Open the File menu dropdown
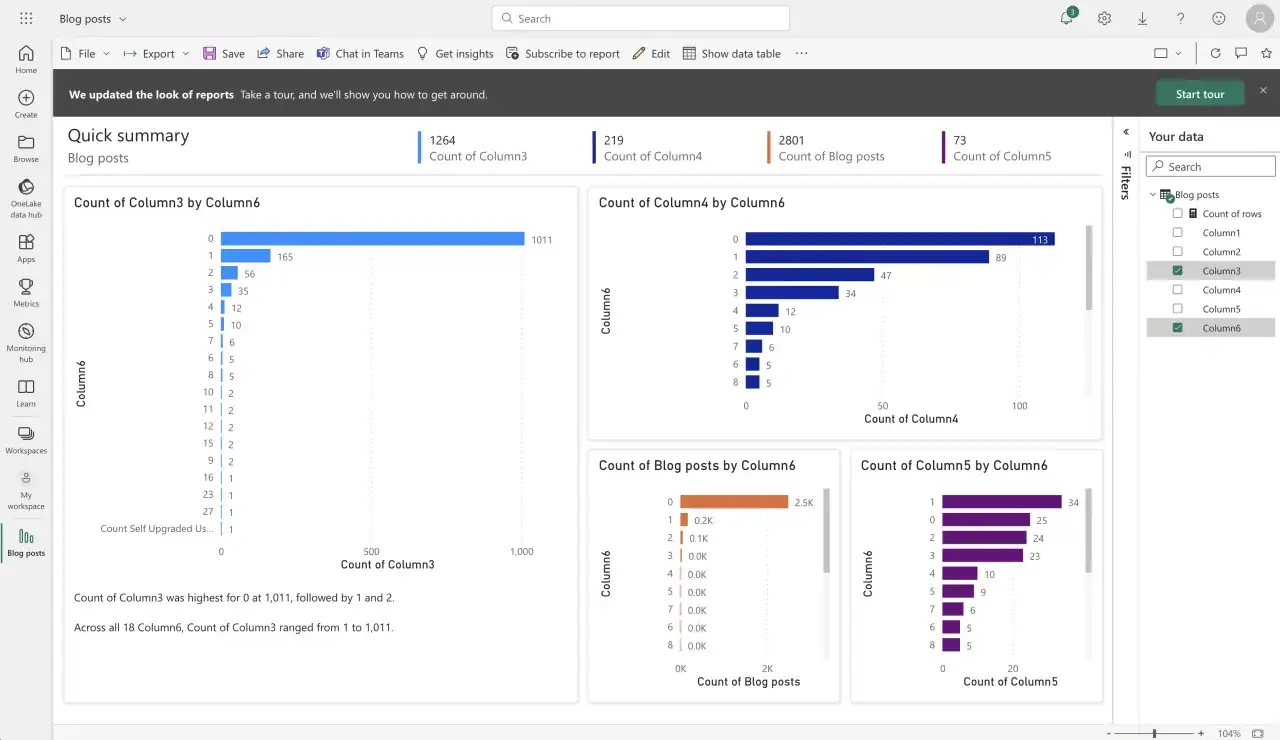Screen dimensions: 1280x740 pos(86,53)
